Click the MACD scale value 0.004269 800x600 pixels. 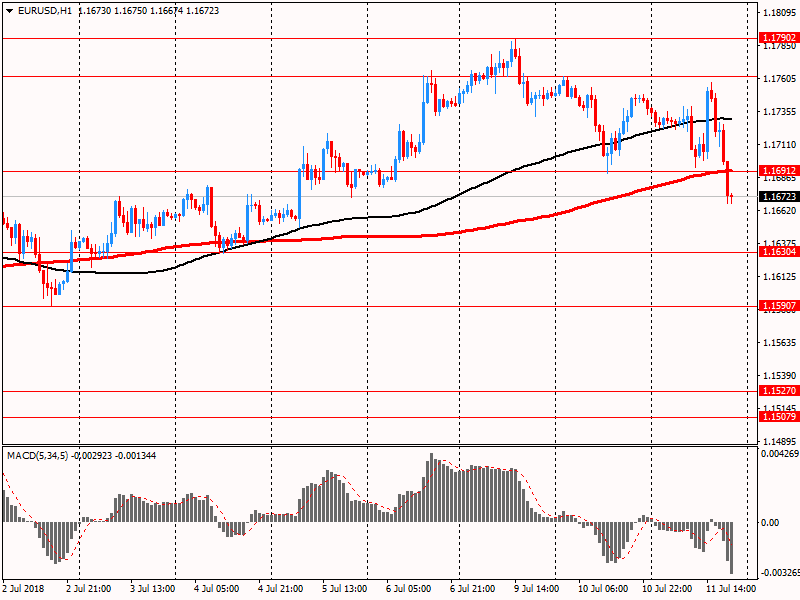(780, 454)
